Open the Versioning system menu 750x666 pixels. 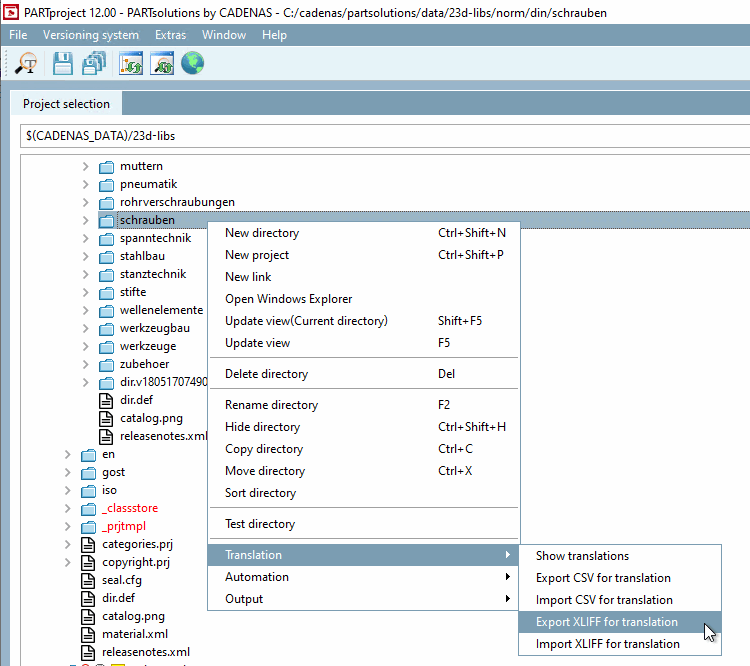tap(91, 35)
